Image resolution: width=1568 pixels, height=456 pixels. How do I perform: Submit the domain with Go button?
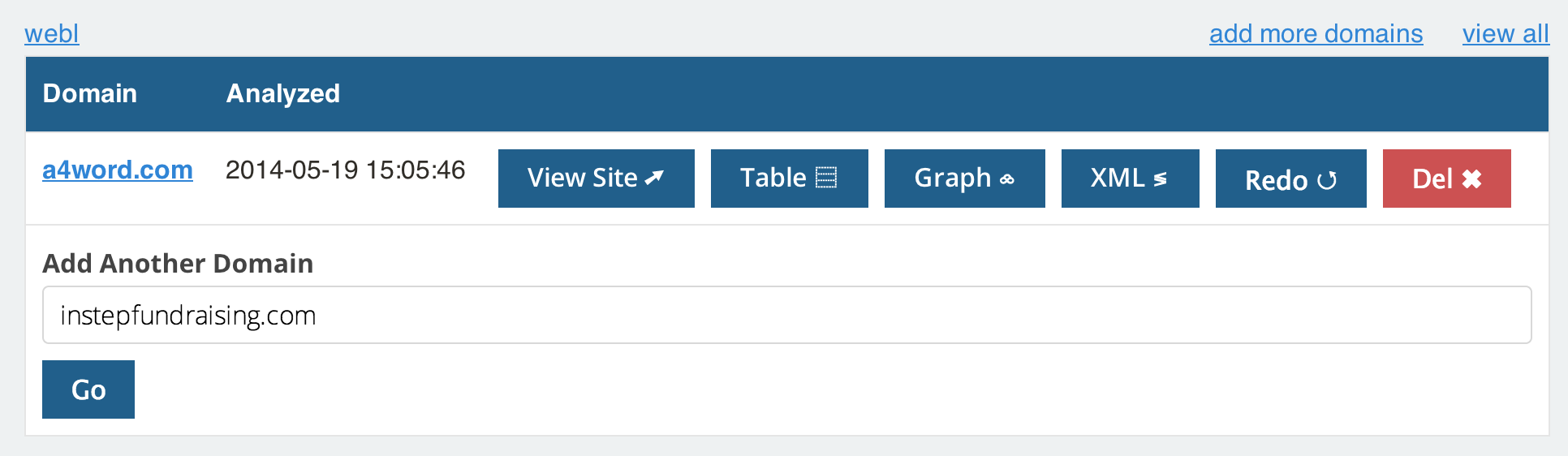[x=88, y=389]
